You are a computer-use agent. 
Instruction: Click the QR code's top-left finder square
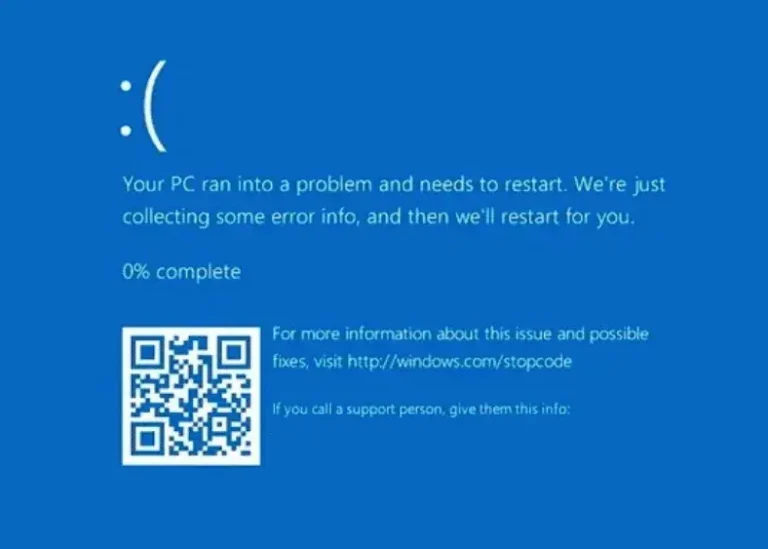point(146,351)
